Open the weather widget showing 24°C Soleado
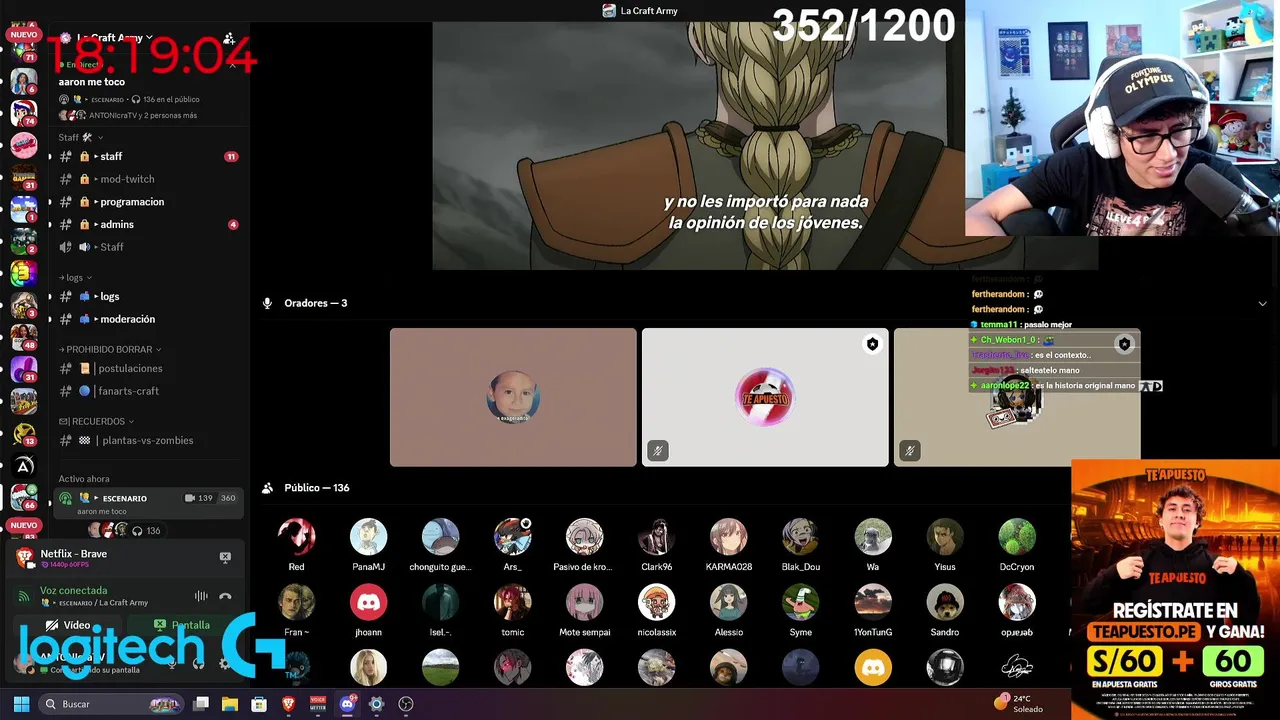Screen dimensions: 1280x720 point(1019,703)
